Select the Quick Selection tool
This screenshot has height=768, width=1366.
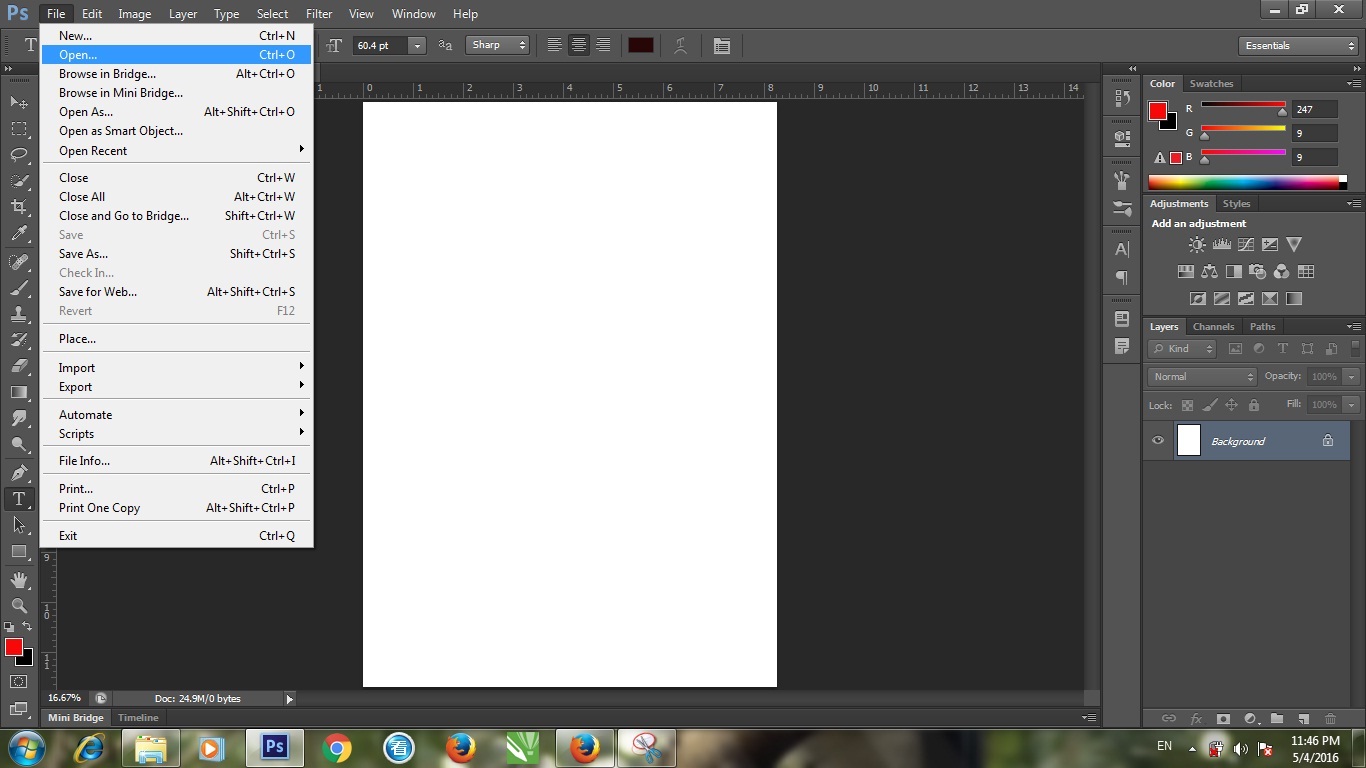19,181
